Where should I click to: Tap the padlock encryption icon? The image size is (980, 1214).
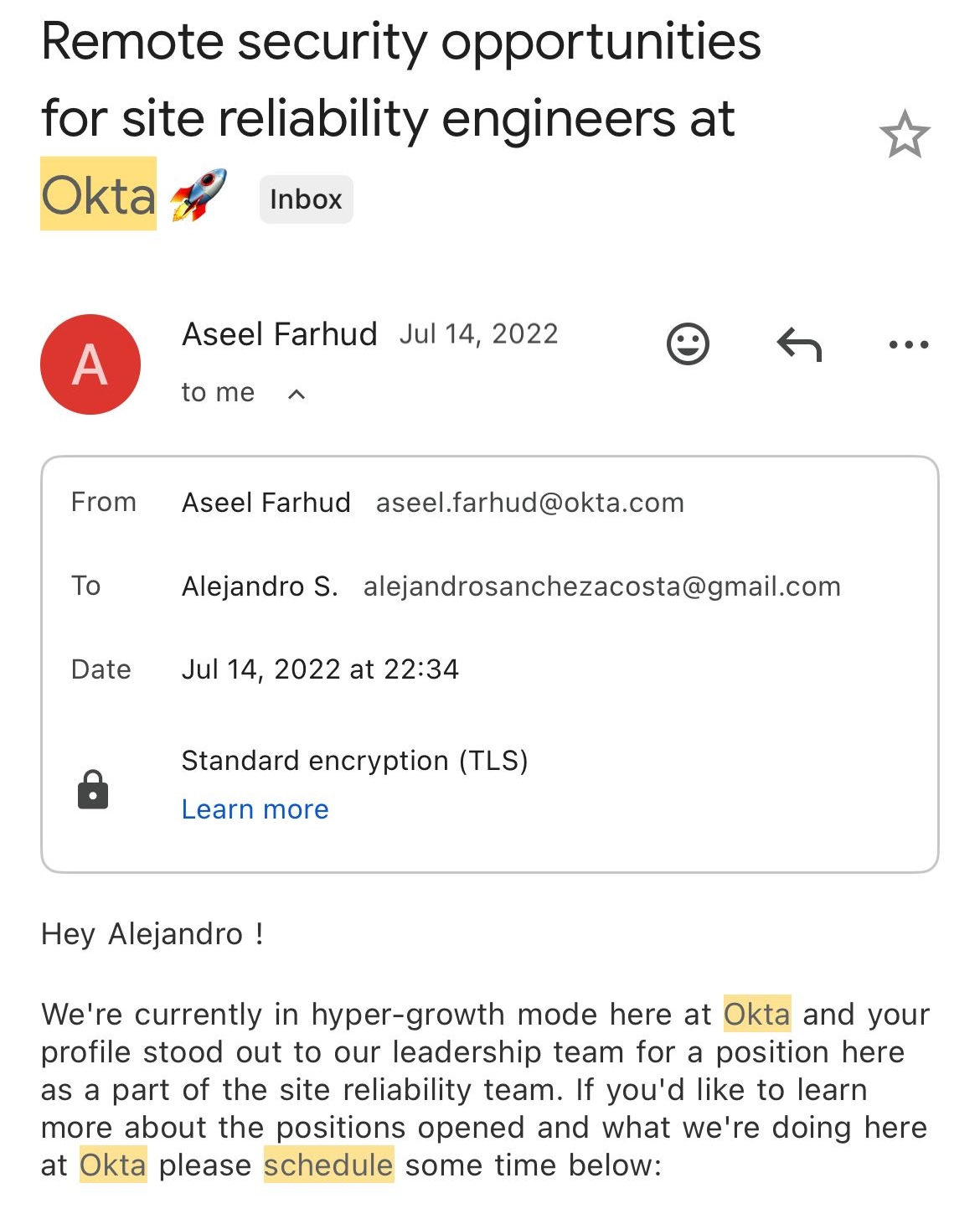[x=93, y=789]
